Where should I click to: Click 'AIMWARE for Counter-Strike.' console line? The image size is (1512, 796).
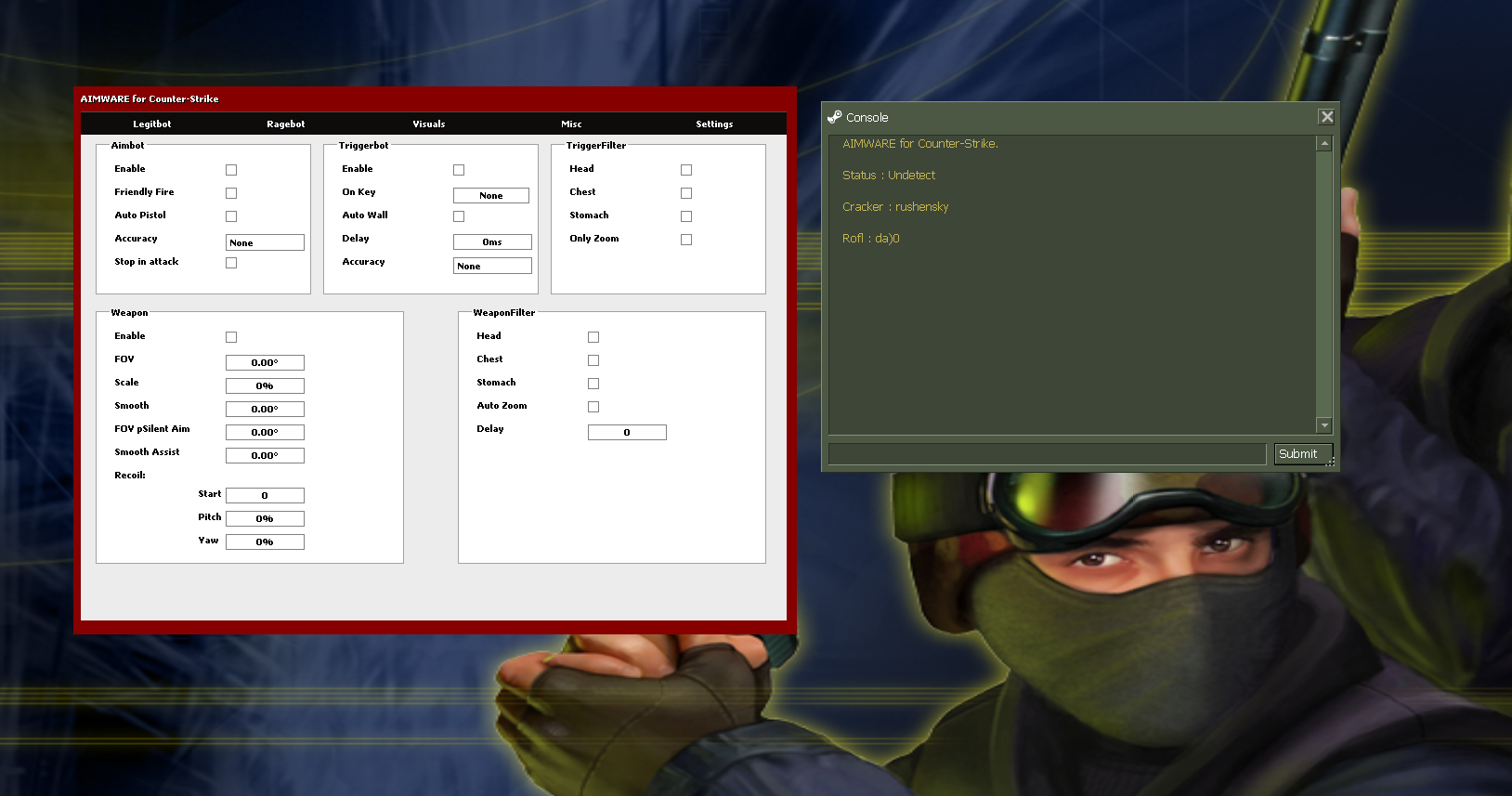(x=920, y=143)
